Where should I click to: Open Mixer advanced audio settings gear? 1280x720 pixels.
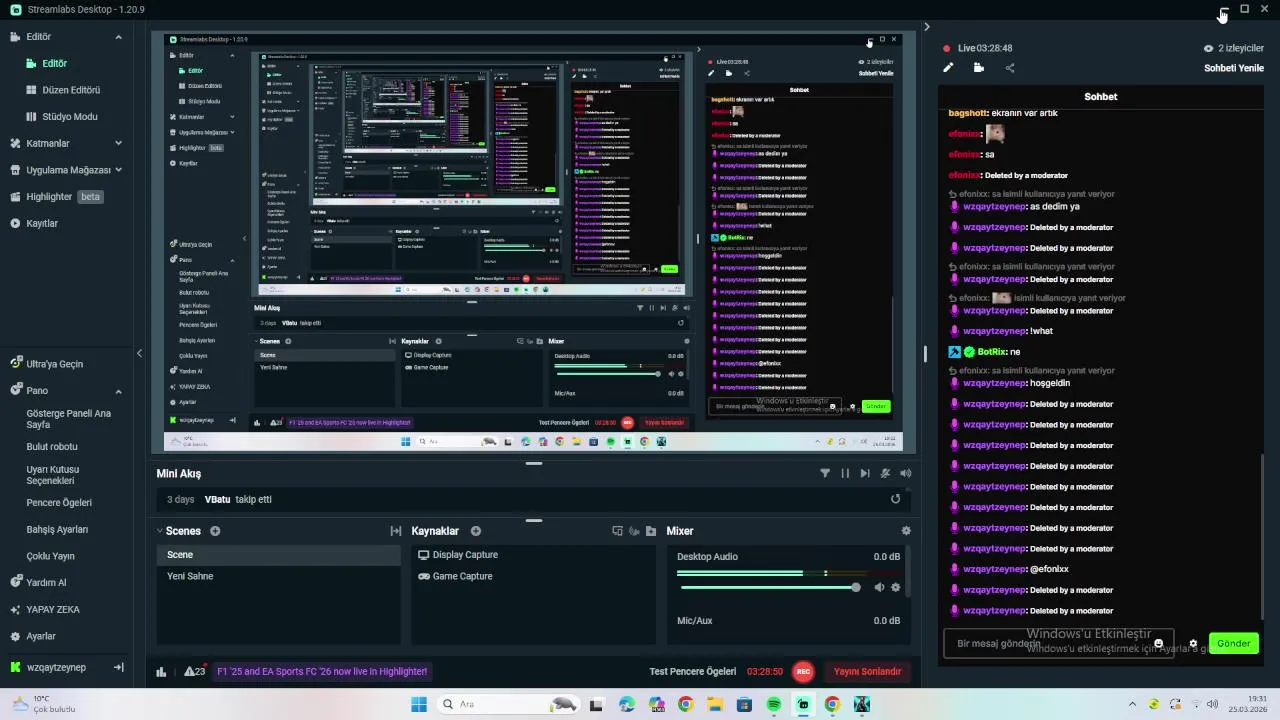[906, 531]
